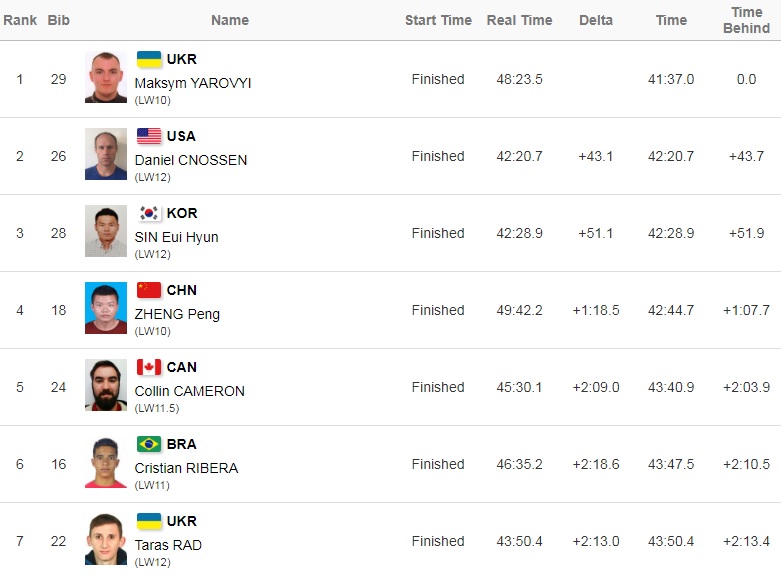Click the Brazil flag icon
The width and height of the screenshot is (781, 578).
[x=149, y=444]
